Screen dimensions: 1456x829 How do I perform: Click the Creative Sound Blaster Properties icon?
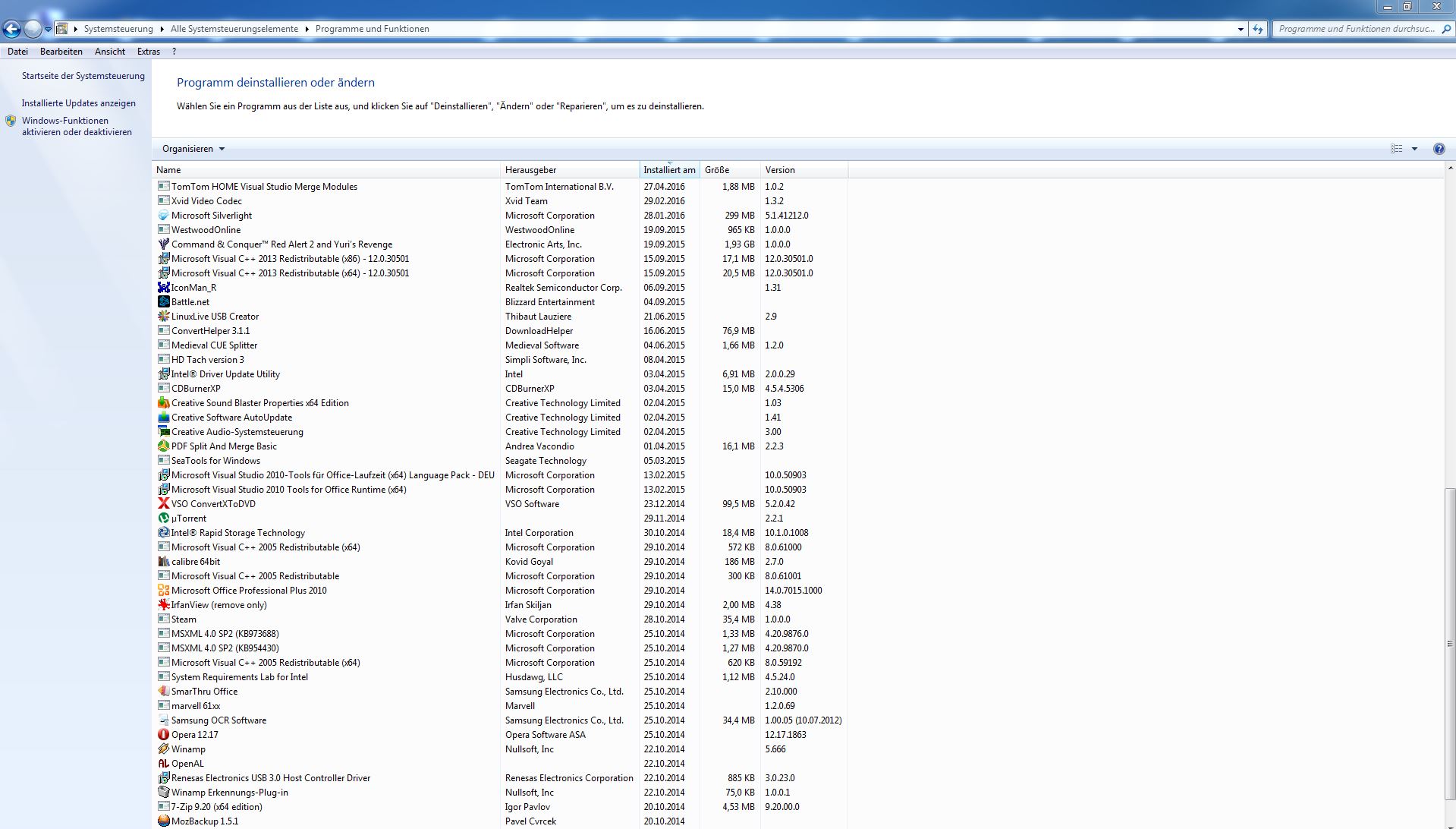[163, 403]
